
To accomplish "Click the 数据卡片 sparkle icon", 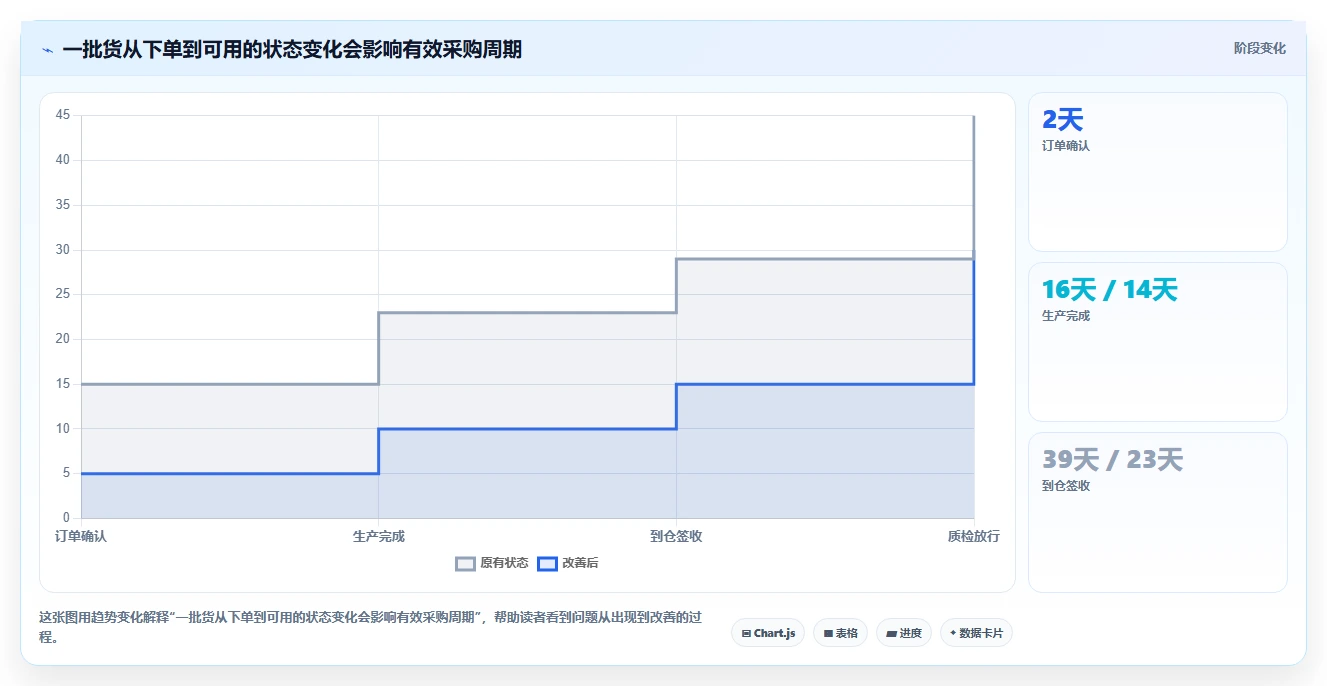I will tap(953, 633).
